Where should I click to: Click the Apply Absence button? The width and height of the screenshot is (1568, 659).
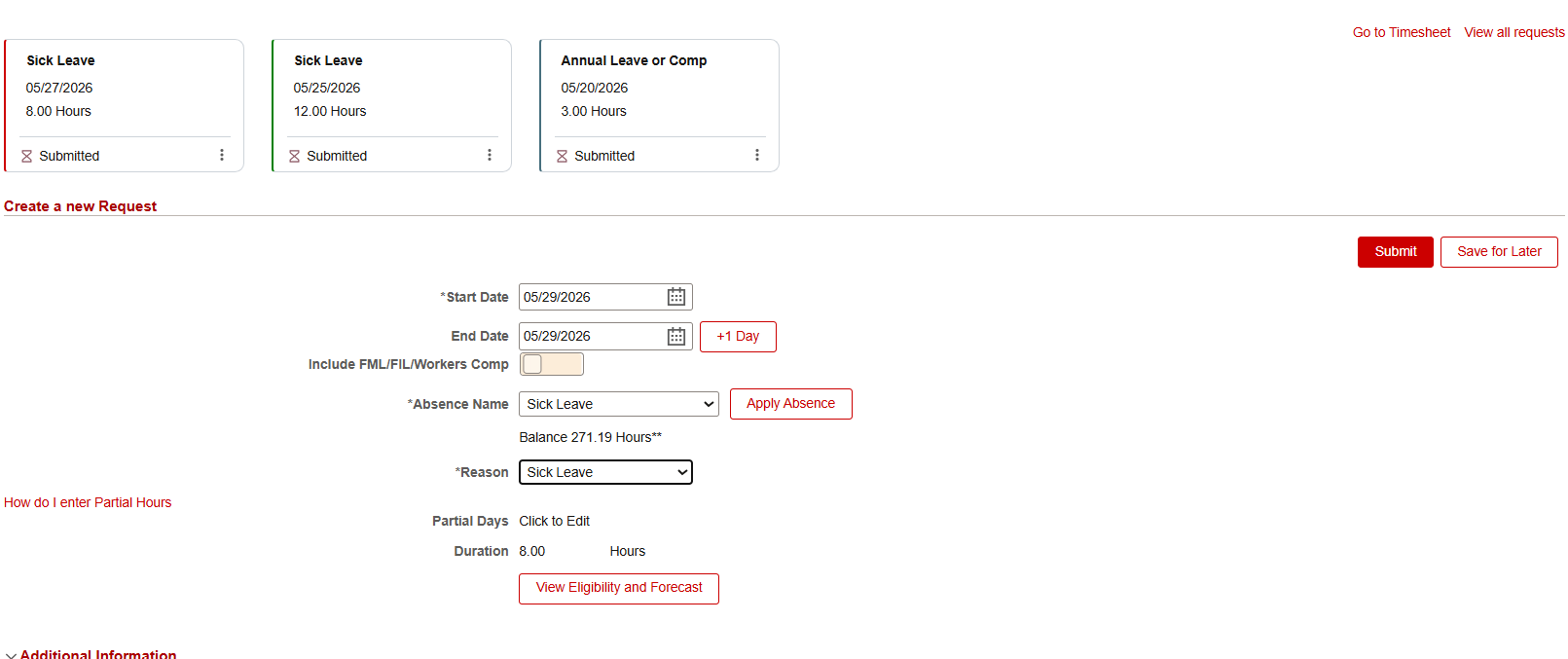pyautogui.click(x=791, y=404)
